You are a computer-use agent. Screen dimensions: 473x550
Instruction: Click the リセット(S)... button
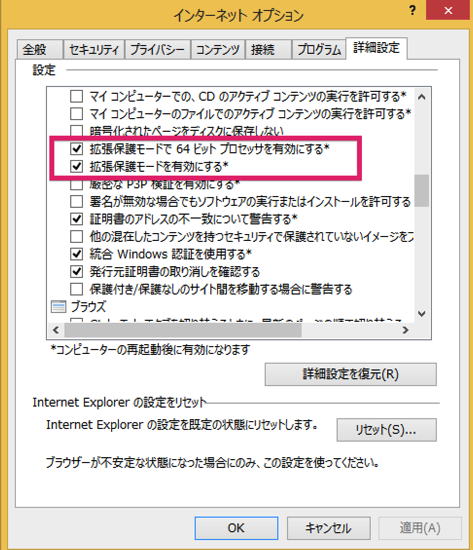click(x=386, y=430)
